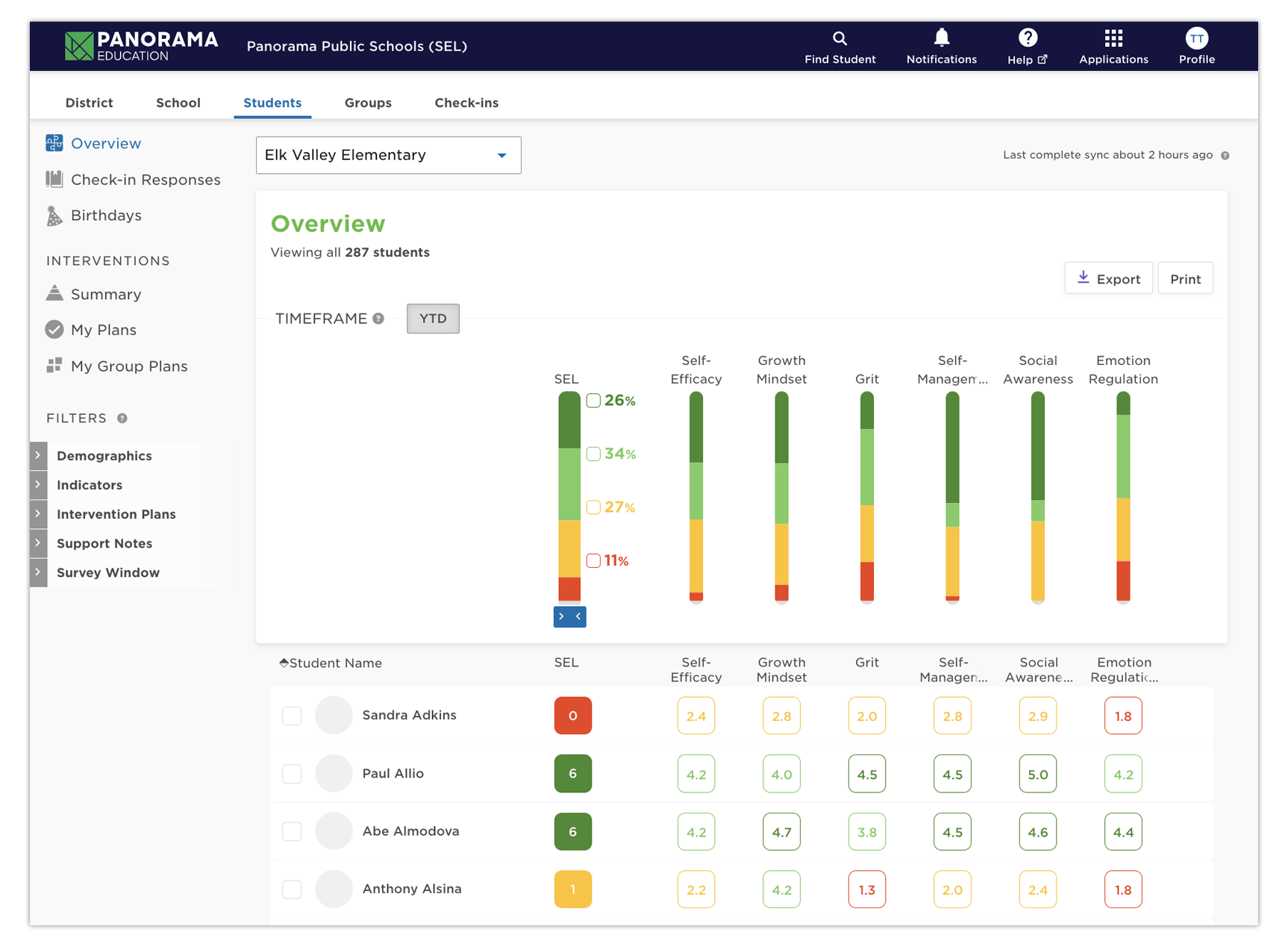1288x947 pixels.
Task: Open Birthdays in the sidebar
Action: point(106,216)
